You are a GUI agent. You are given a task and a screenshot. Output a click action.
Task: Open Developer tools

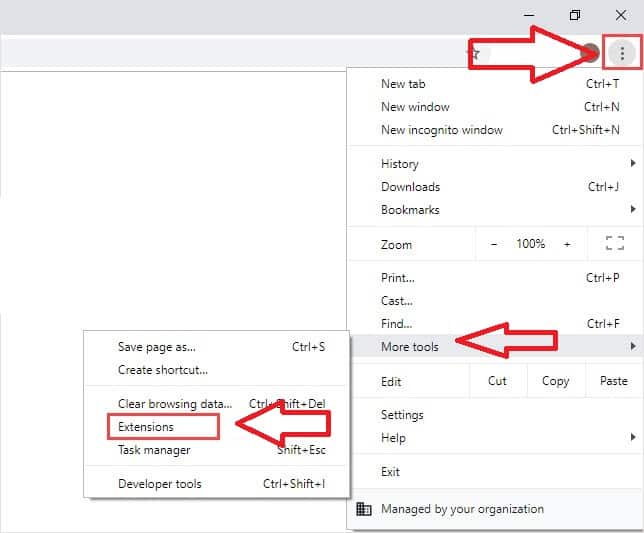point(160,484)
